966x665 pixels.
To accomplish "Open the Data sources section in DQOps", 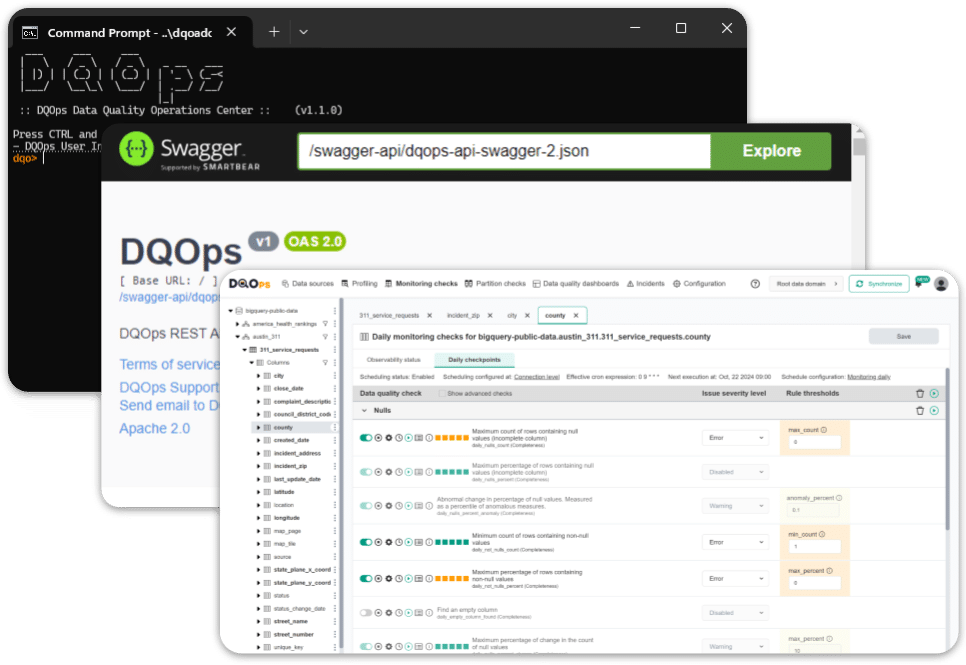I will pos(307,284).
